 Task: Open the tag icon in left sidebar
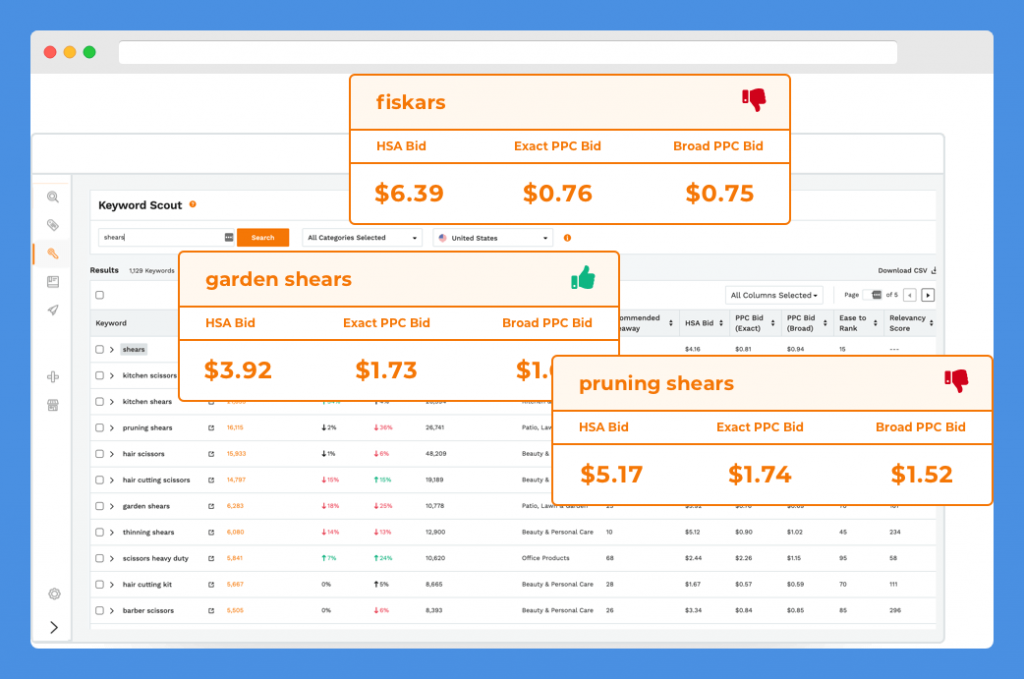tap(53, 225)
